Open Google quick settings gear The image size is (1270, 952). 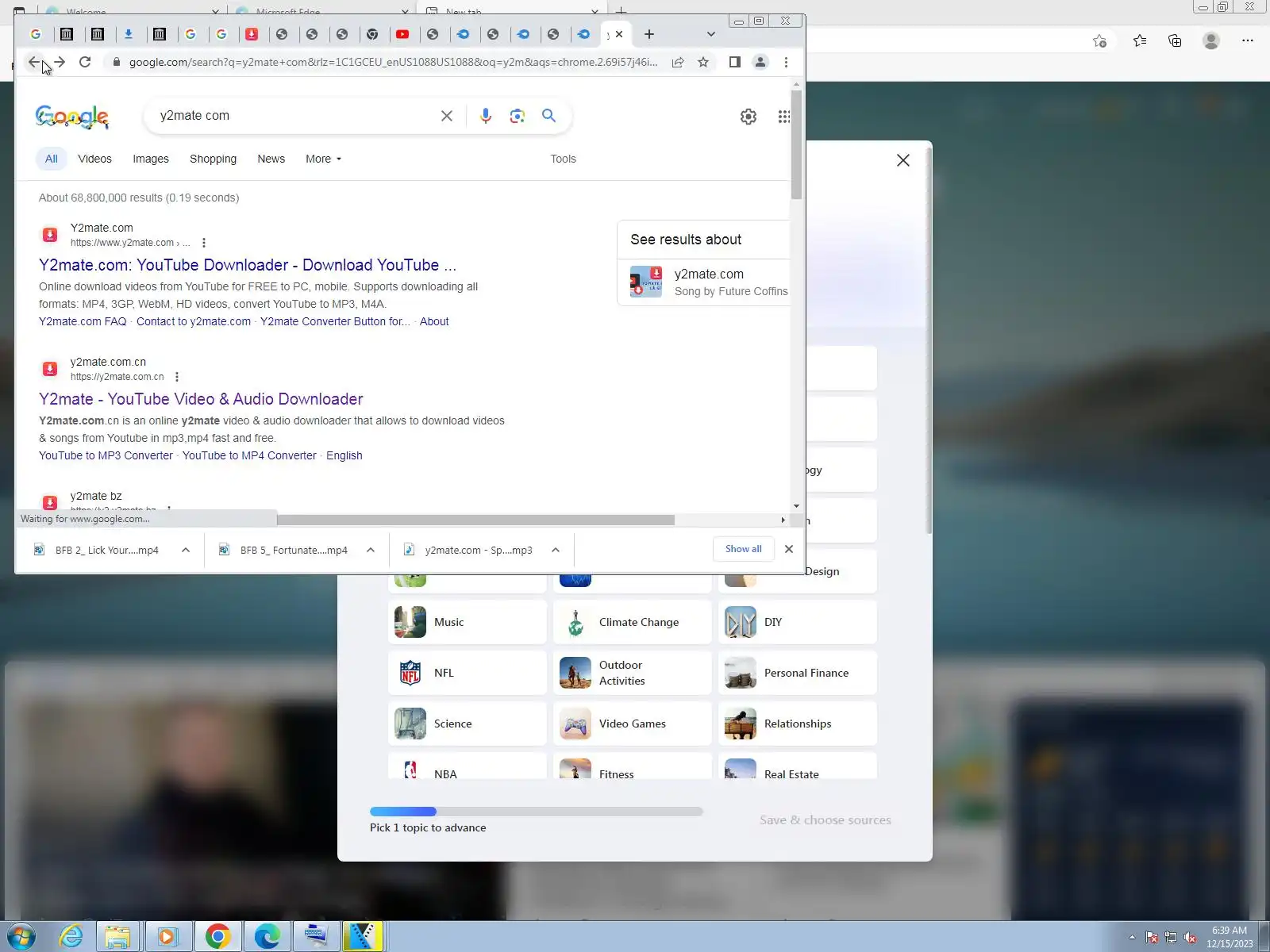pyautogui.click(x=749, y=117)
